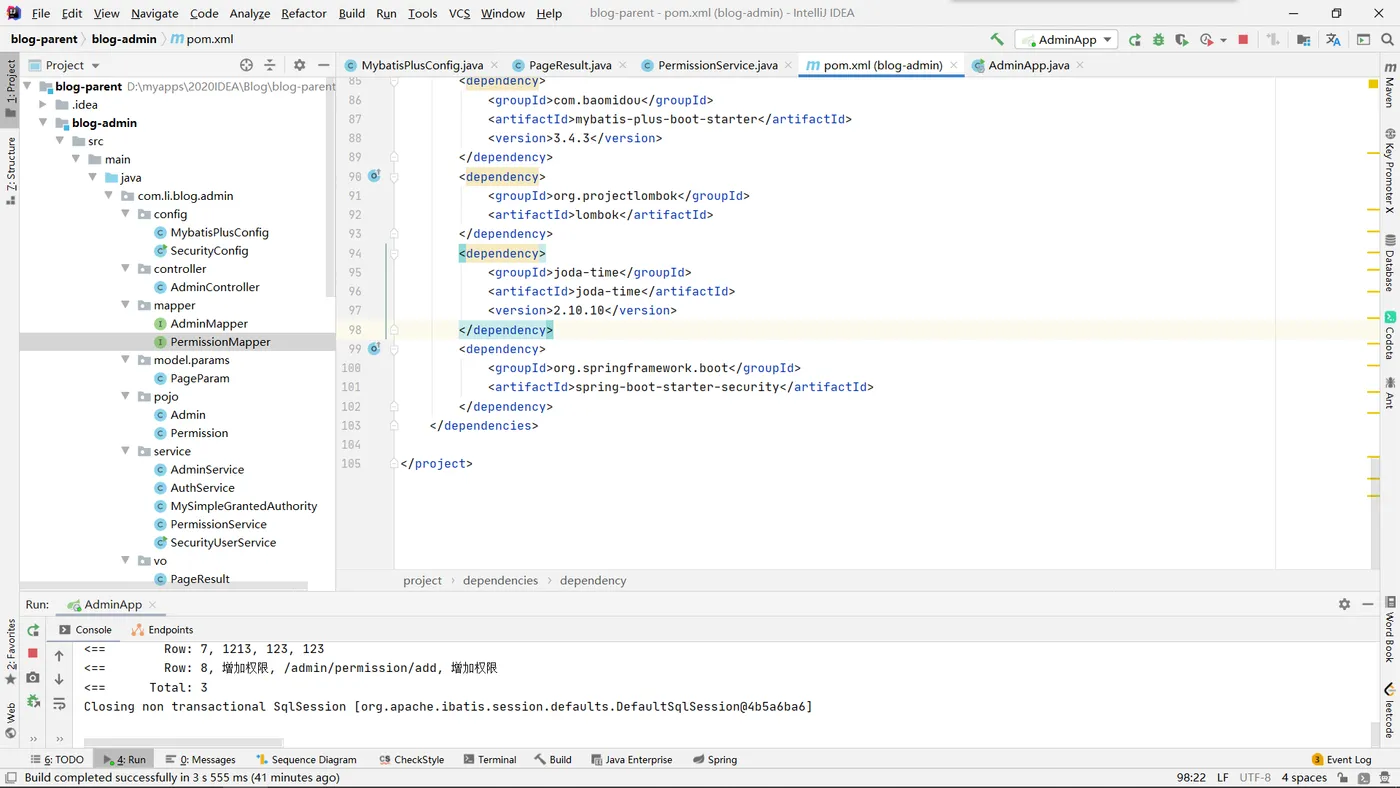Toggle the Maven tool window

tap(1389, 85)
